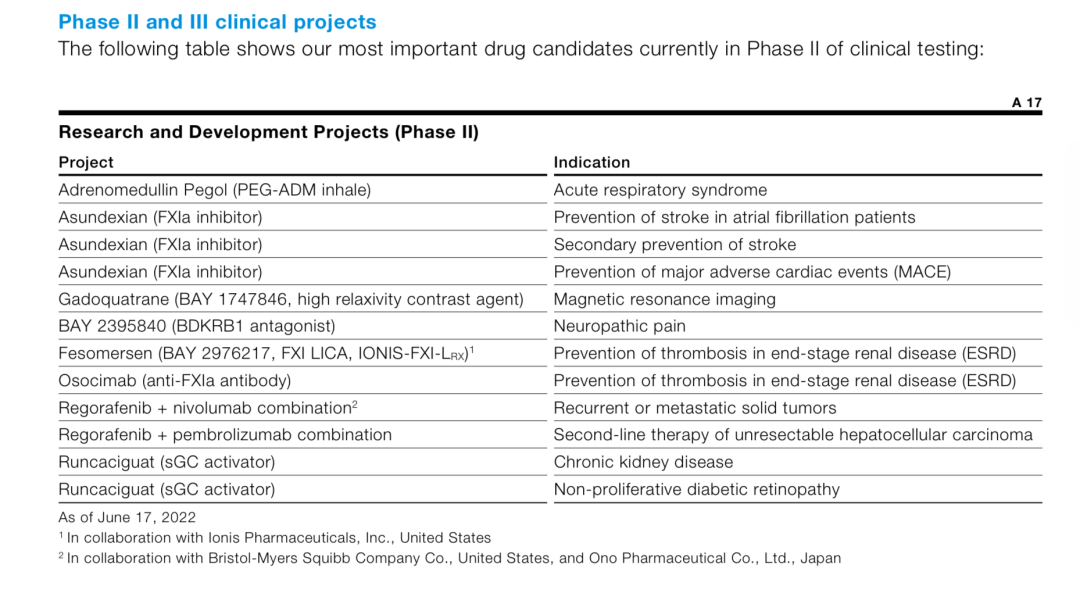Select the Adrenomedullin Pegol project cell
Viewport: 1080px width, 593px height.
(x=214, y=190)
